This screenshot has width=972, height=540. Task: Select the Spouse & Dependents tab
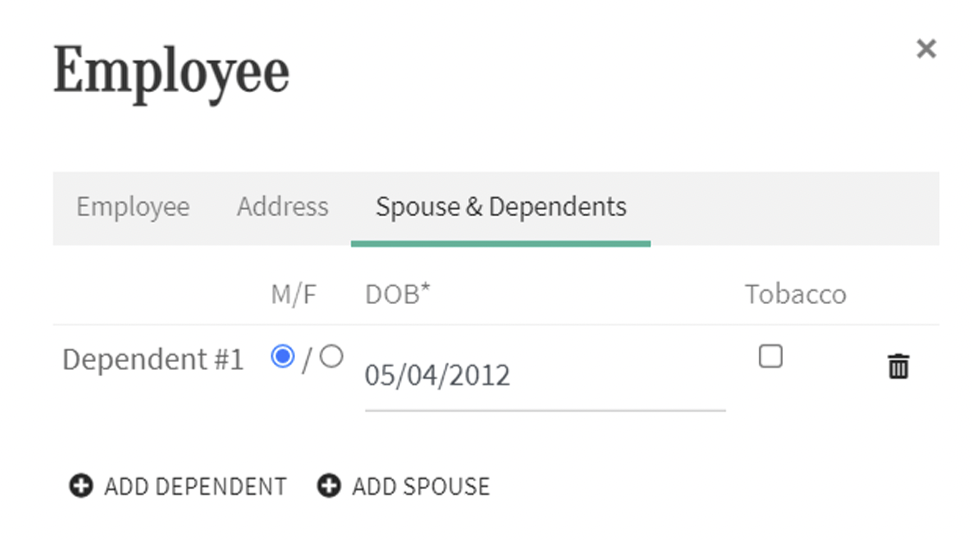coord(501,207)
